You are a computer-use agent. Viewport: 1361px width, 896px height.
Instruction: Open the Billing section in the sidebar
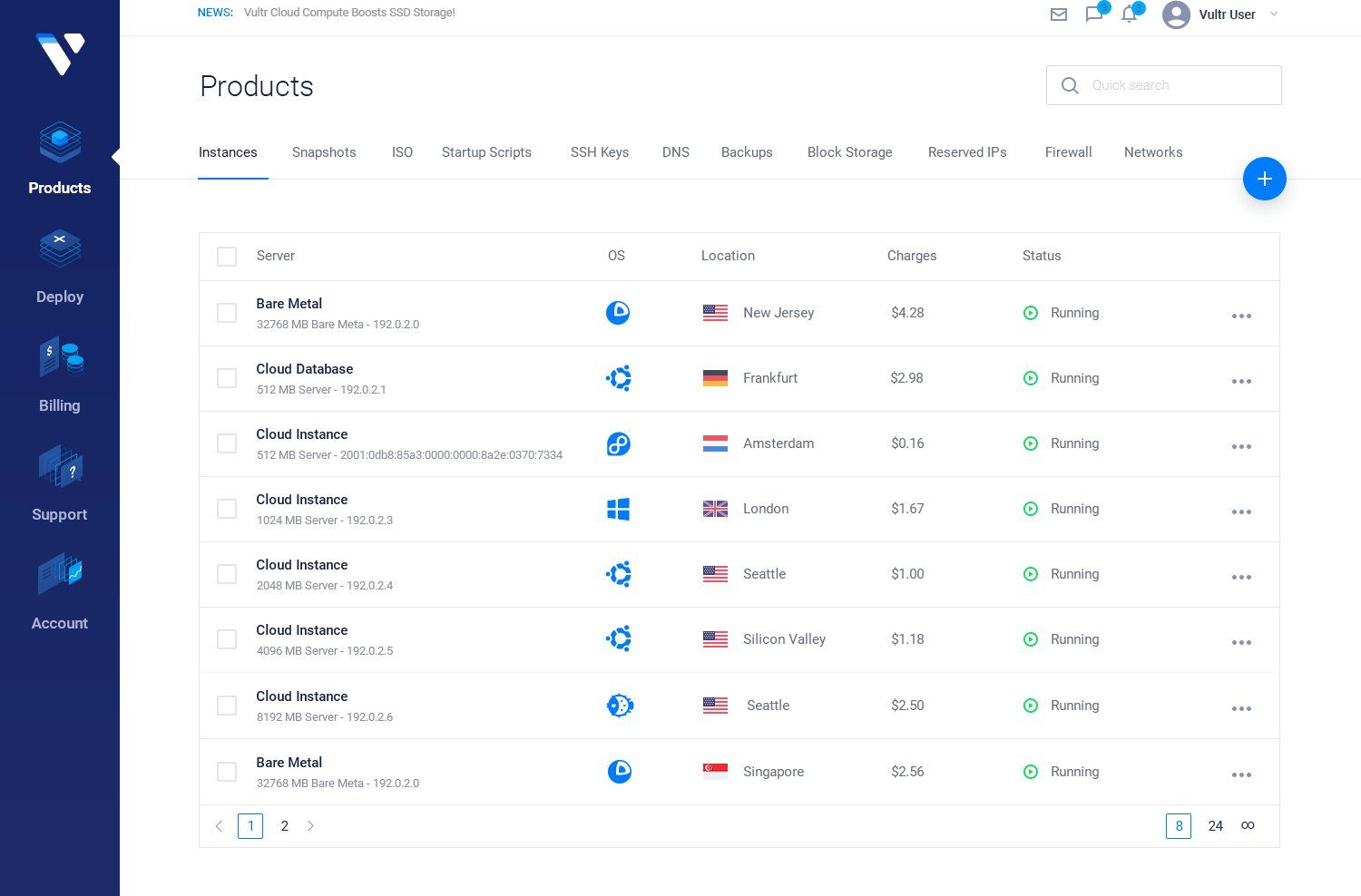[x=60, y=376]
